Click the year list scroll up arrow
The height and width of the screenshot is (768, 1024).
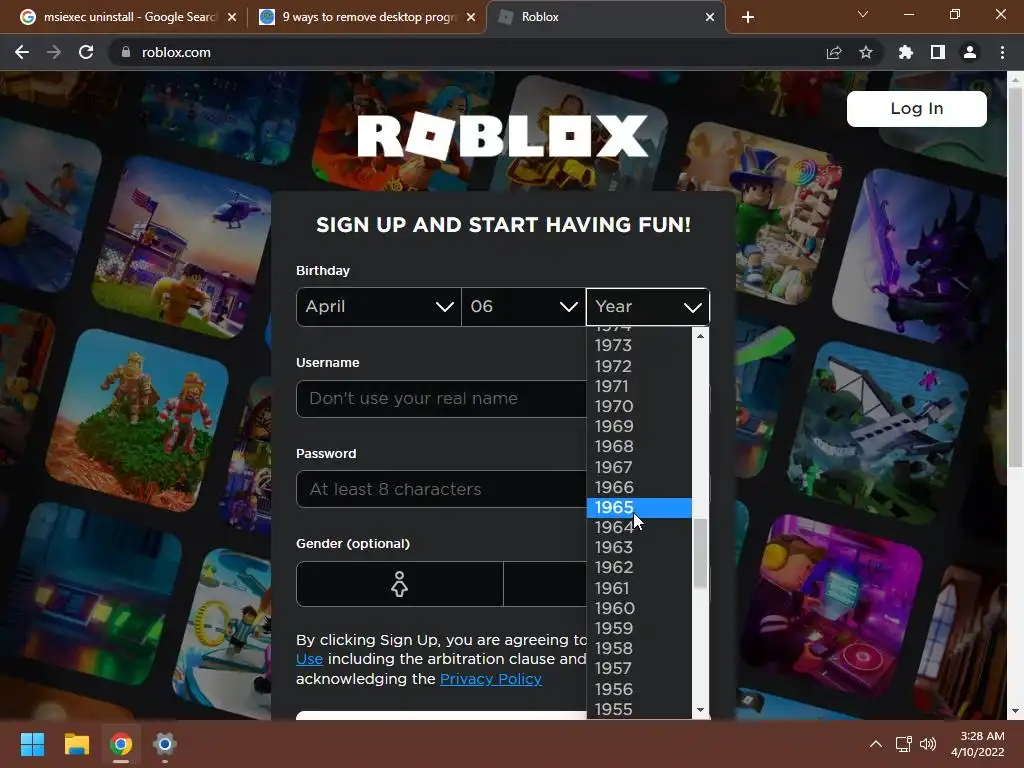701,336
